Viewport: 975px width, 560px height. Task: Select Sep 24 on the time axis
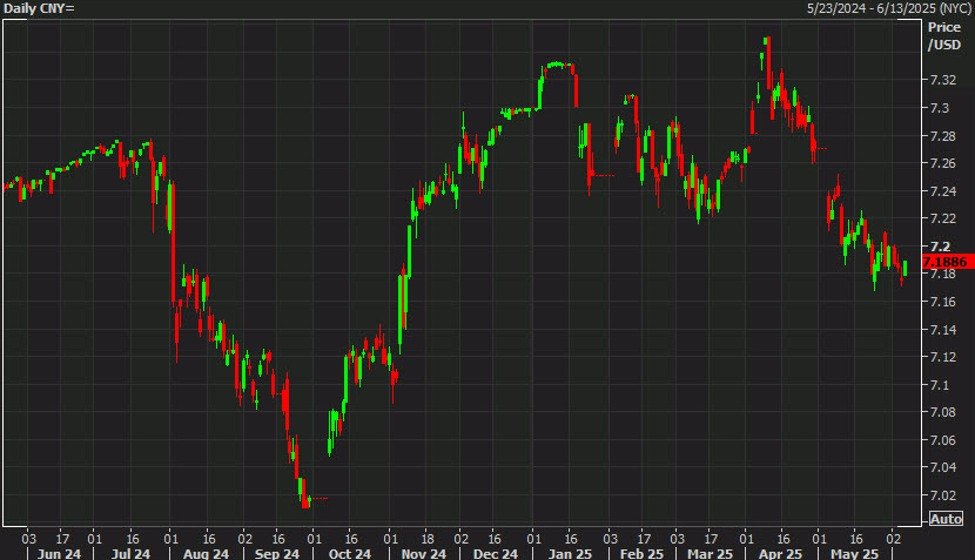(x=277, y=553)
